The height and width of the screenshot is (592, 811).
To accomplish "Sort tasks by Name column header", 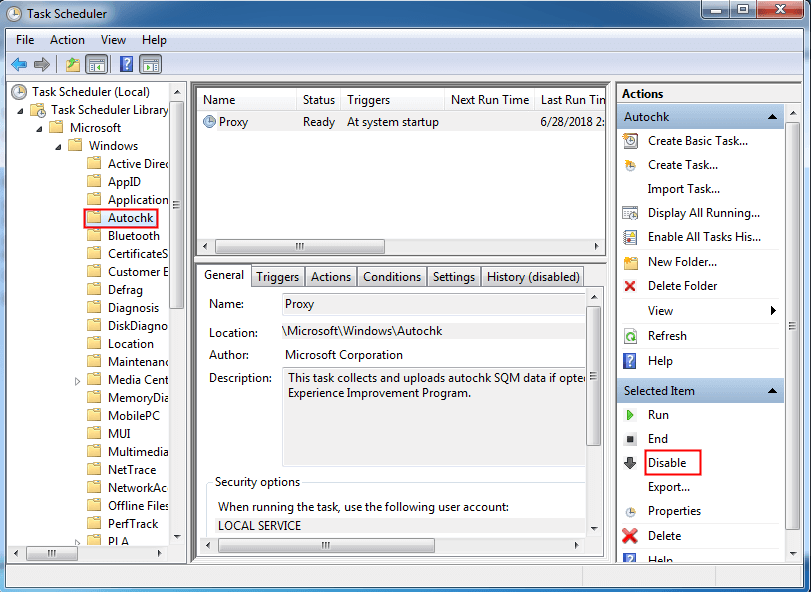I will point(247,100).
